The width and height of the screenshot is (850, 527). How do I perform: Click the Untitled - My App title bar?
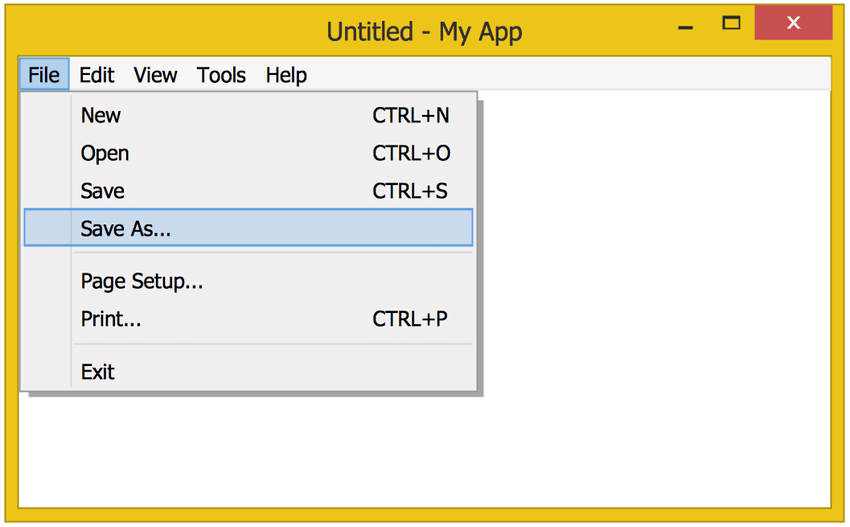(424, 31)
